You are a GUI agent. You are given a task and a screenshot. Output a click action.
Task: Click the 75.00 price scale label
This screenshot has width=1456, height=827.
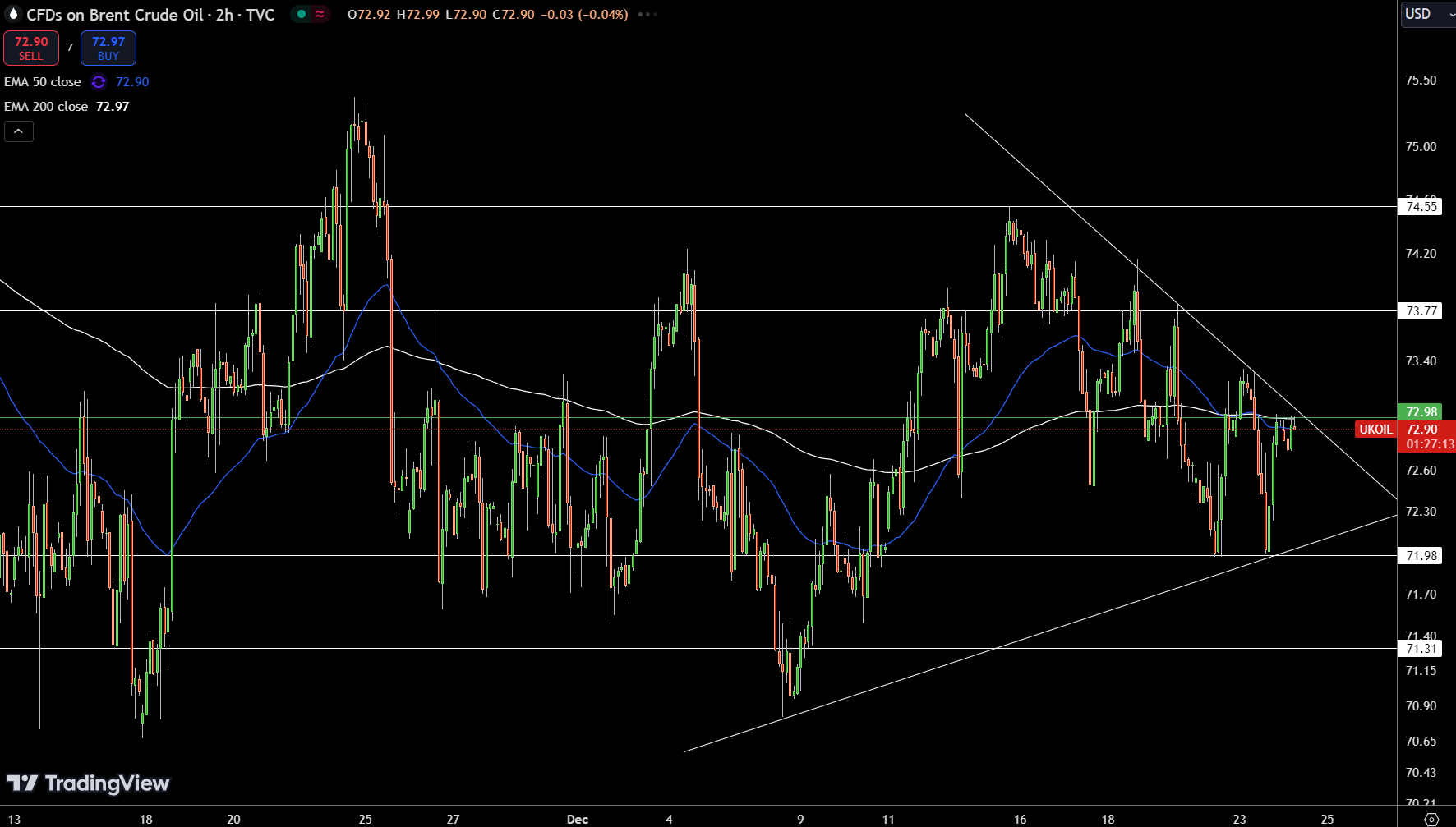pyautogui.click(x=1421, y=146)
